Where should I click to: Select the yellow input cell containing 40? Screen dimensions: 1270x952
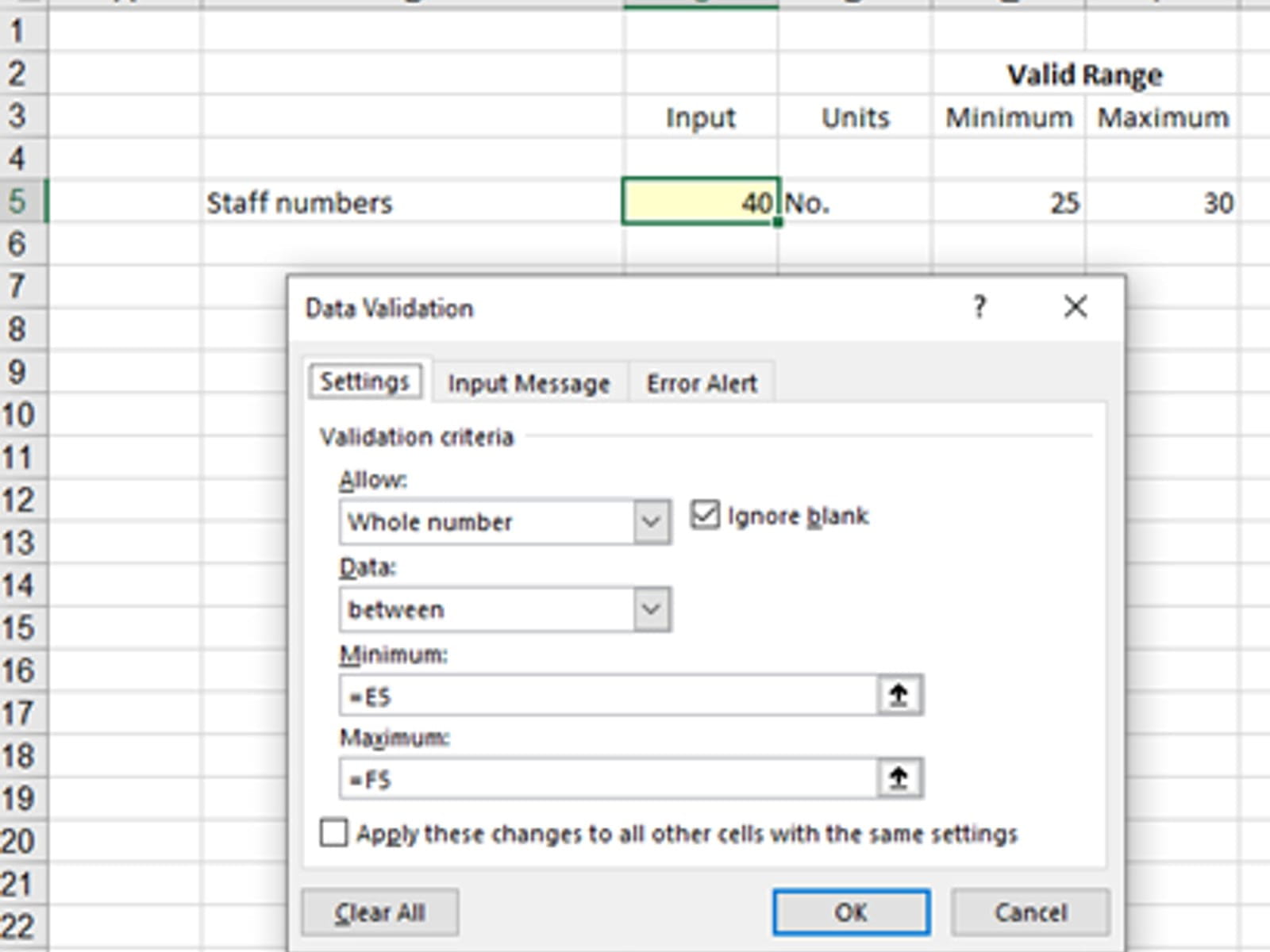point(700,202)
